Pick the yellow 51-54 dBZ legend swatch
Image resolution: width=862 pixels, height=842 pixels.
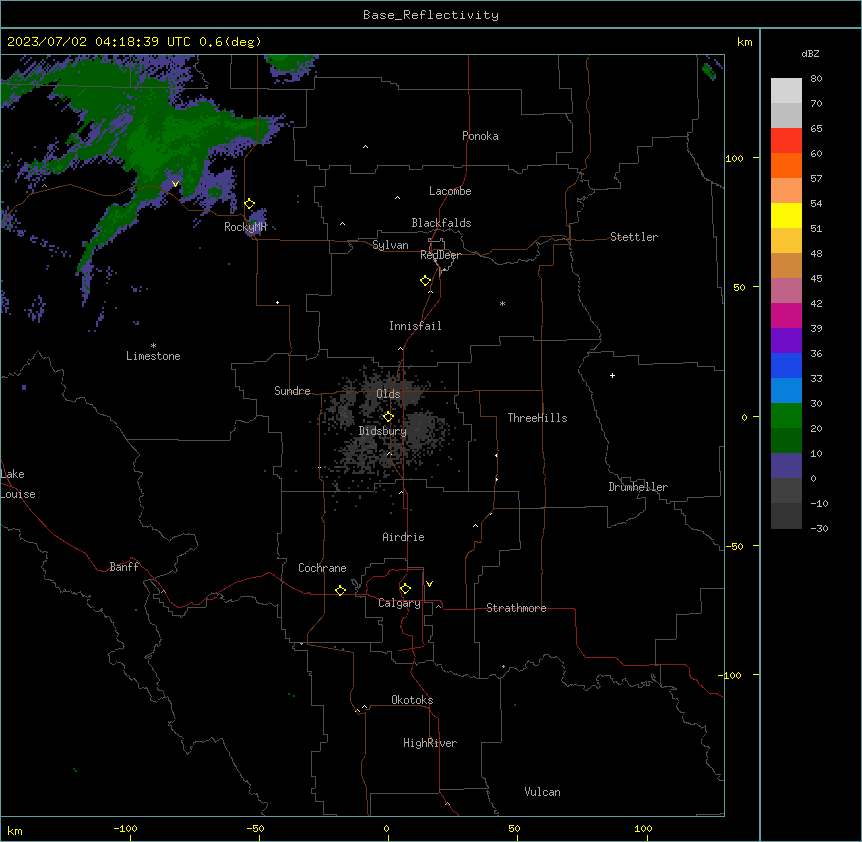point(786,215)
